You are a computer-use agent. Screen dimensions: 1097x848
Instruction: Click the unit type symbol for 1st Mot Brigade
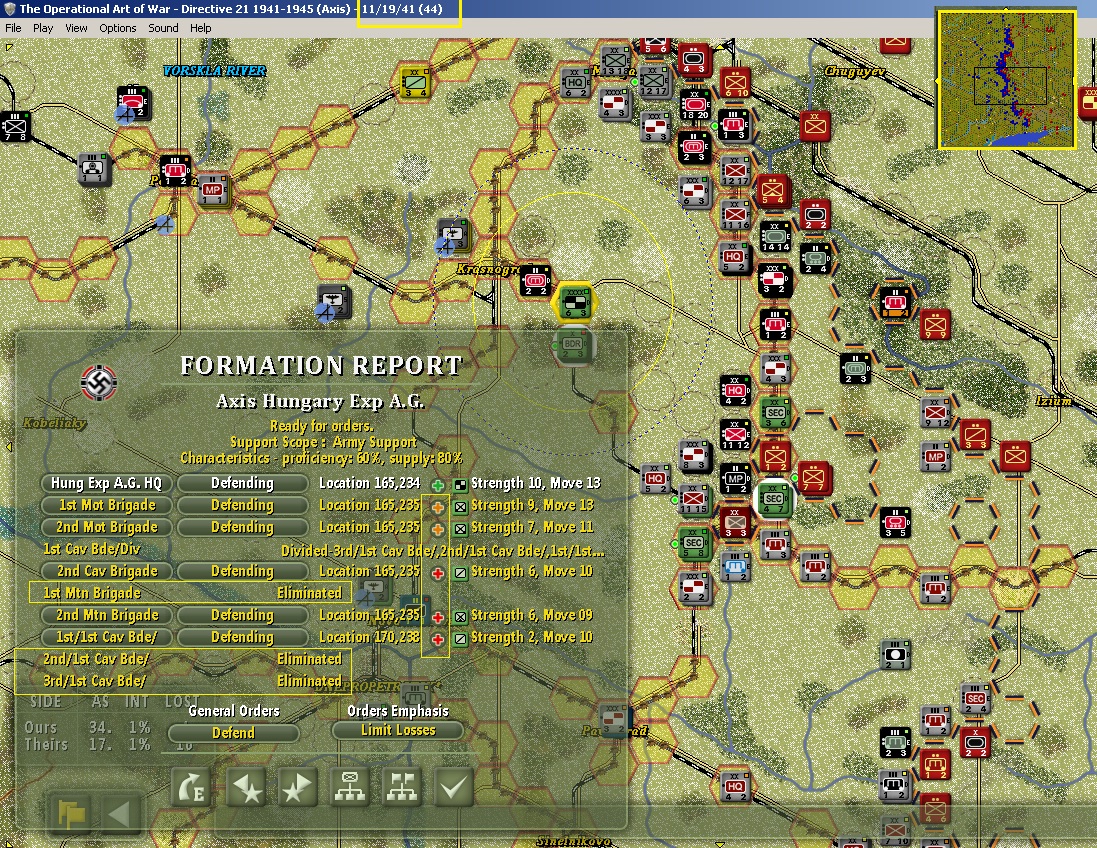[460, 507]
